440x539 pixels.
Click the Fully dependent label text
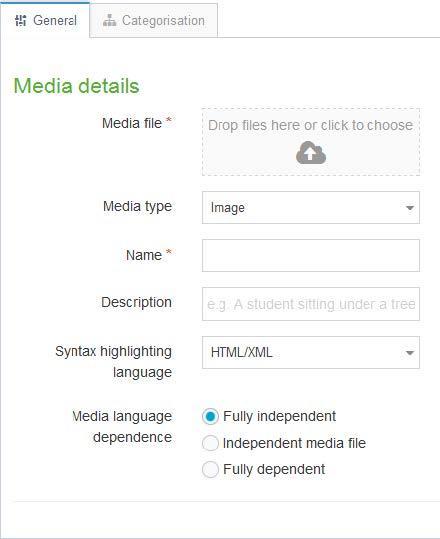[274, 469]
